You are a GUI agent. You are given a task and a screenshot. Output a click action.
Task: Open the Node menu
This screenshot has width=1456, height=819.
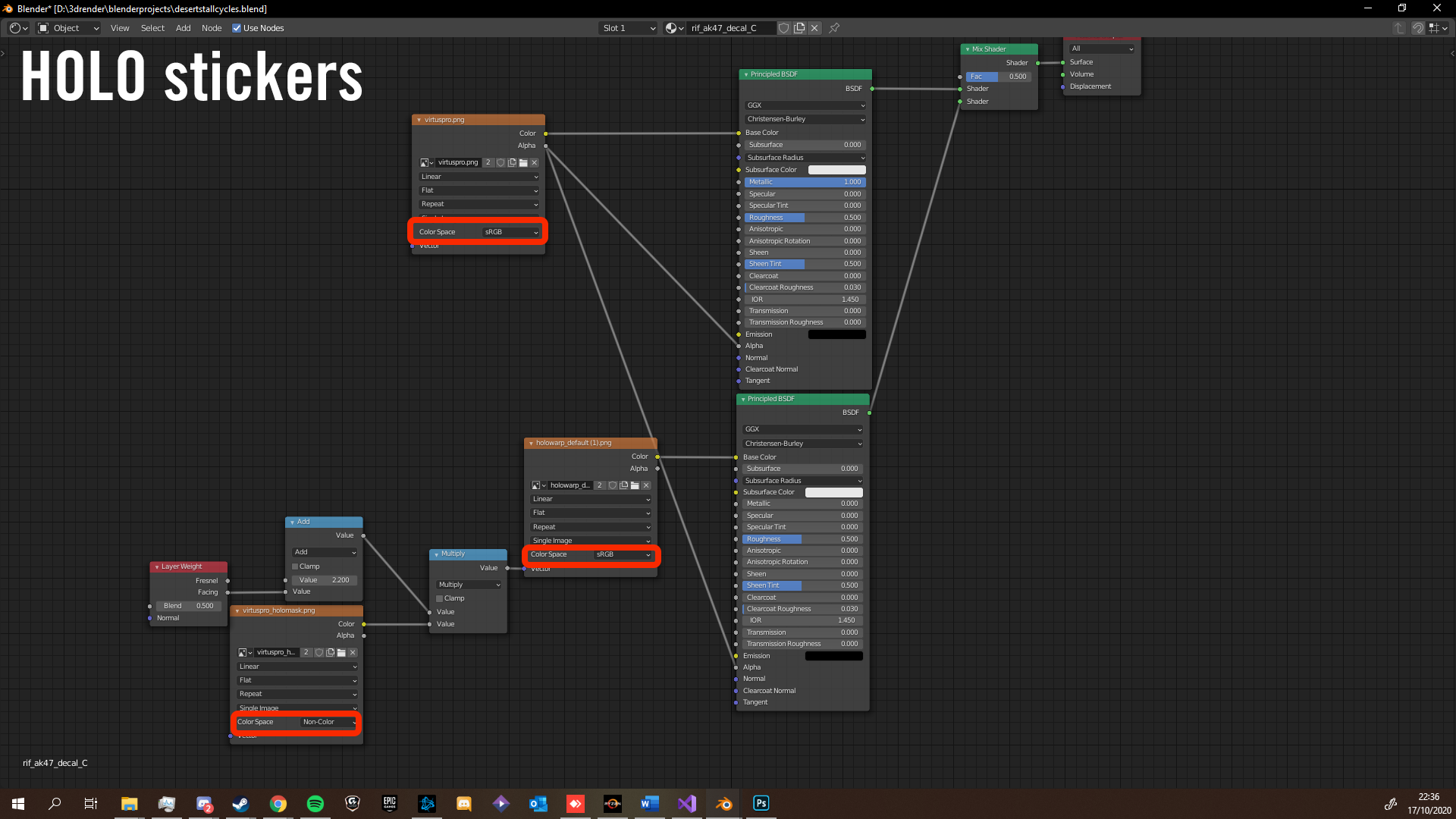212,28
